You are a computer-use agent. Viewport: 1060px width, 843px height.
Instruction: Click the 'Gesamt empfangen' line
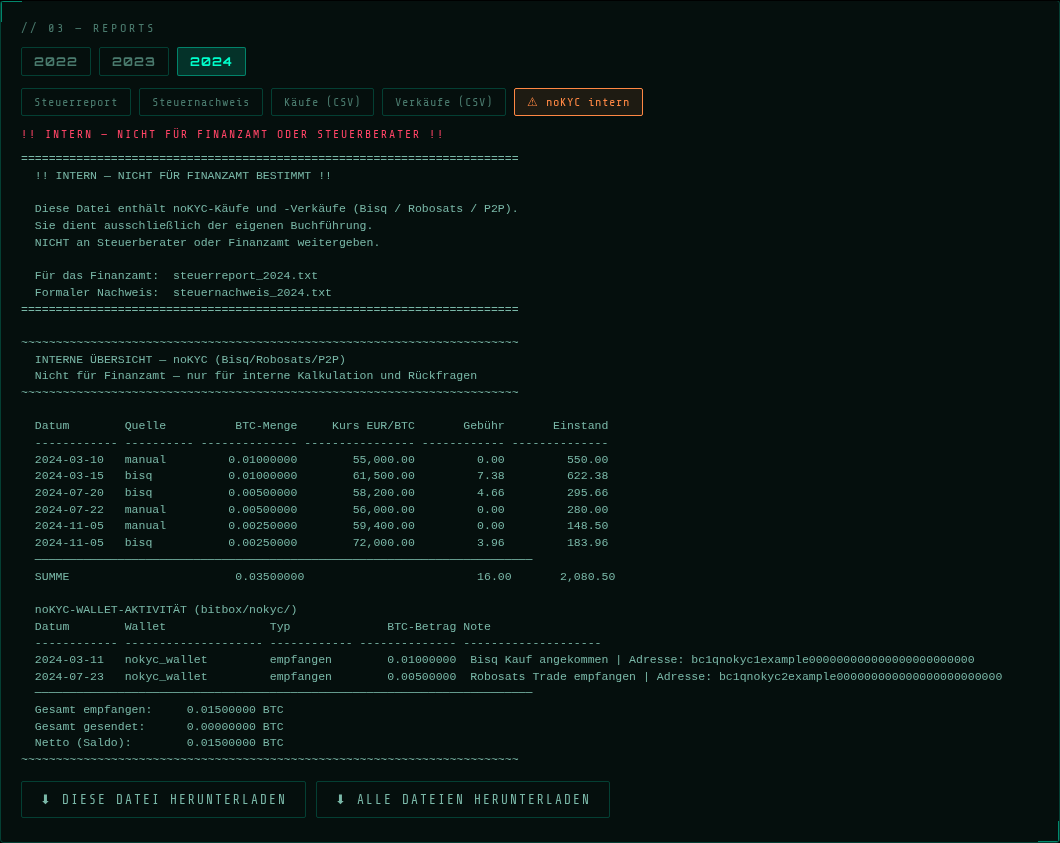159,710
